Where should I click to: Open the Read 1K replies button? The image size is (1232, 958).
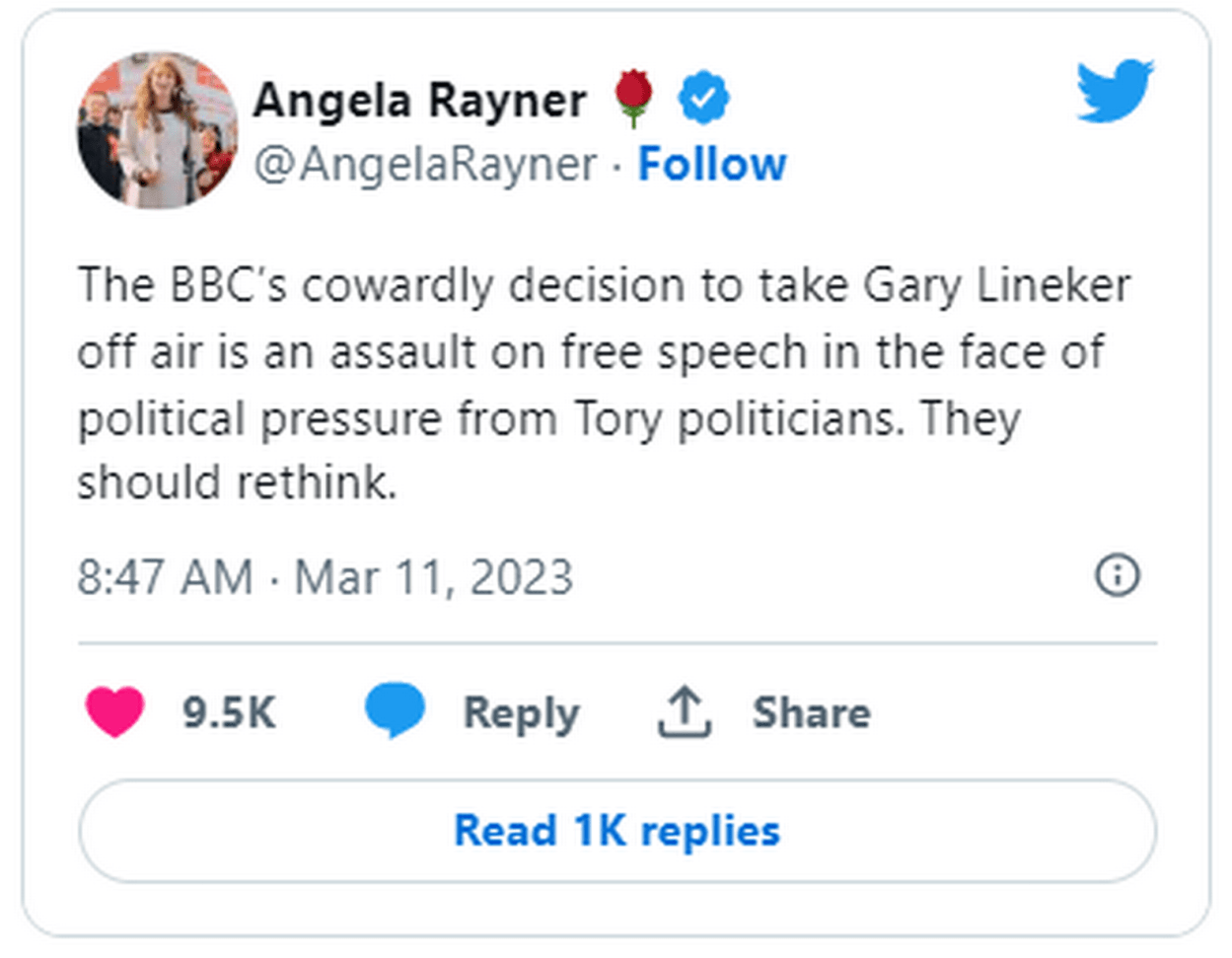click(616, 831)
